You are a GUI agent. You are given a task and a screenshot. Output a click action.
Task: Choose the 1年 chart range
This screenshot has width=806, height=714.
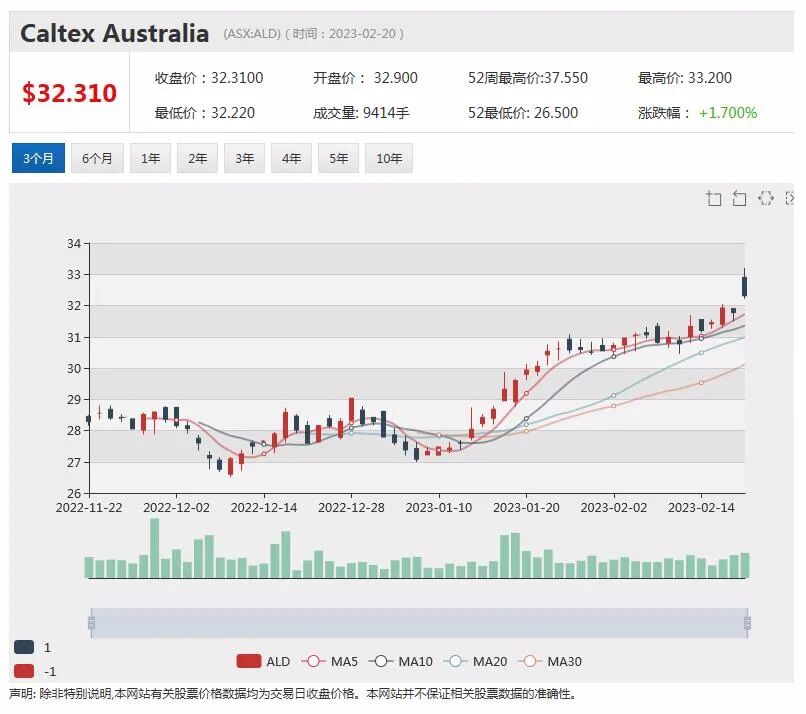(x=150, y=158)
